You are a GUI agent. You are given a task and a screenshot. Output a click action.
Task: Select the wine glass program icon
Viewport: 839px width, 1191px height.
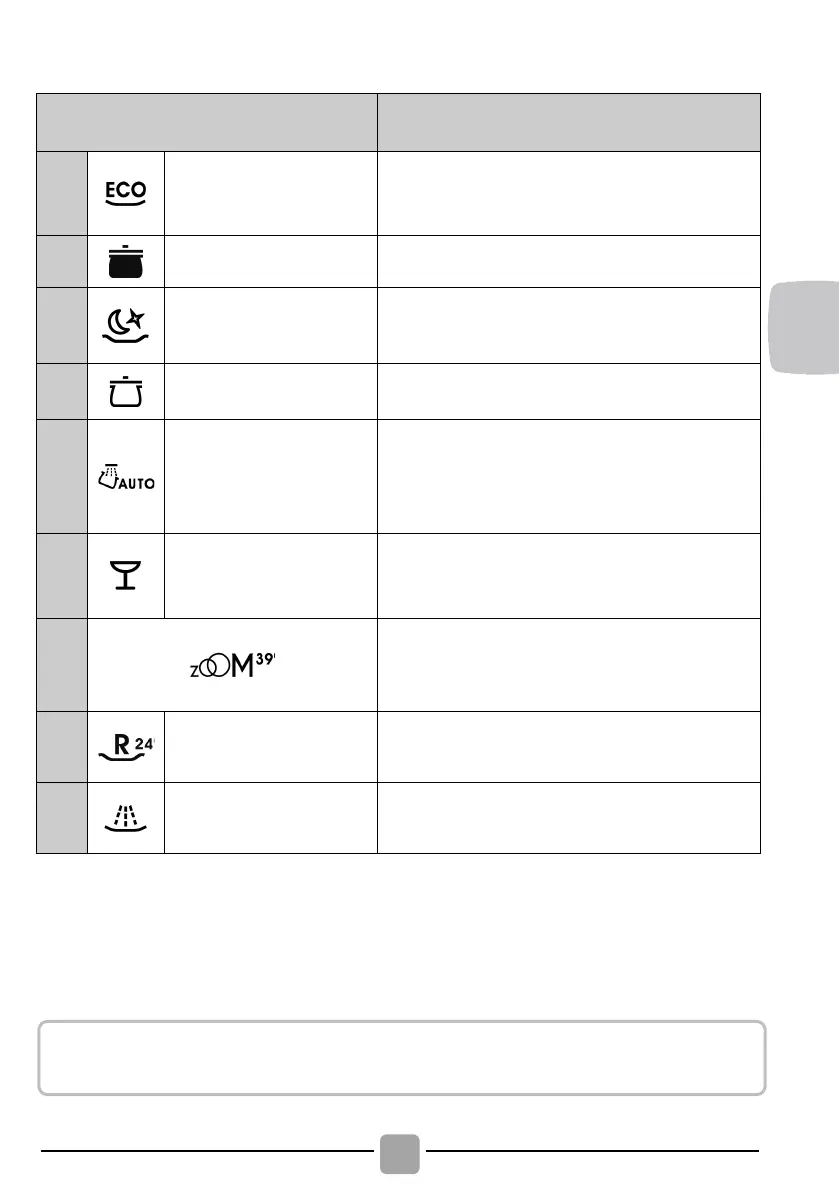coord(126,575)
